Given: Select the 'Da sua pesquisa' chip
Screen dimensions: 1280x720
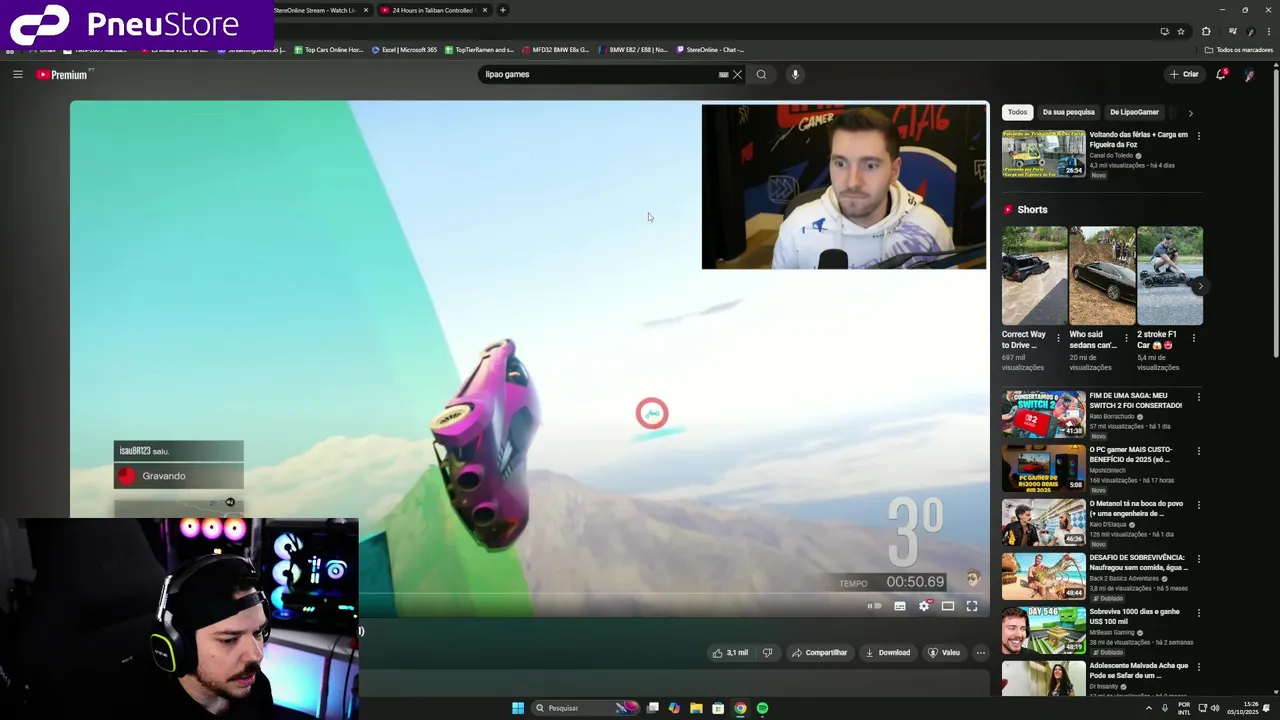Looking at the screenshot, I should (1068, 112).
